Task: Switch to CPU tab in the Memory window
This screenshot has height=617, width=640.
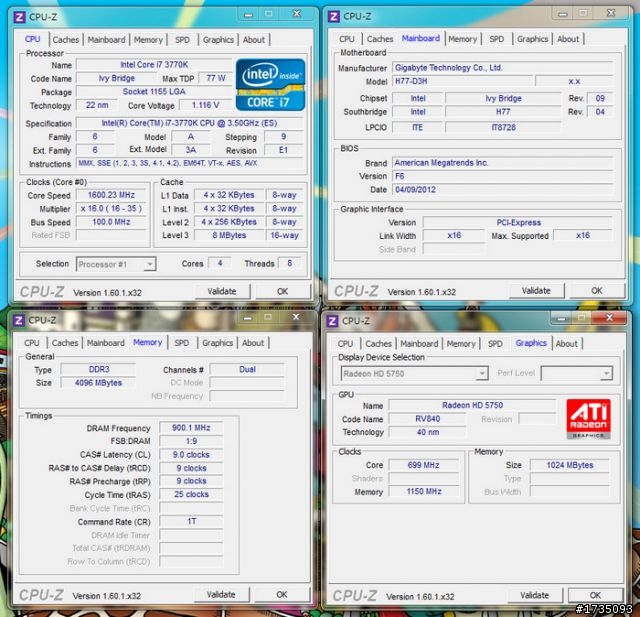Action: click(32, 343)
